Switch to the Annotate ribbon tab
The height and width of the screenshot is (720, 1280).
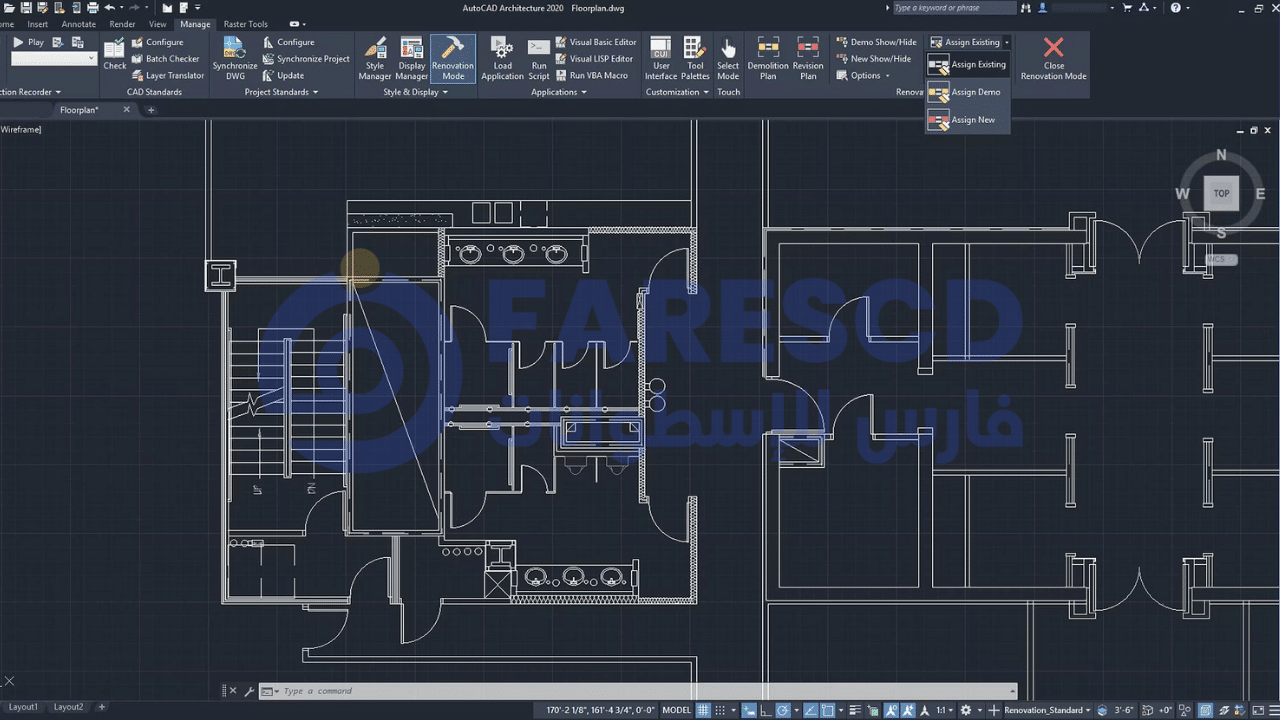point(79,24)
